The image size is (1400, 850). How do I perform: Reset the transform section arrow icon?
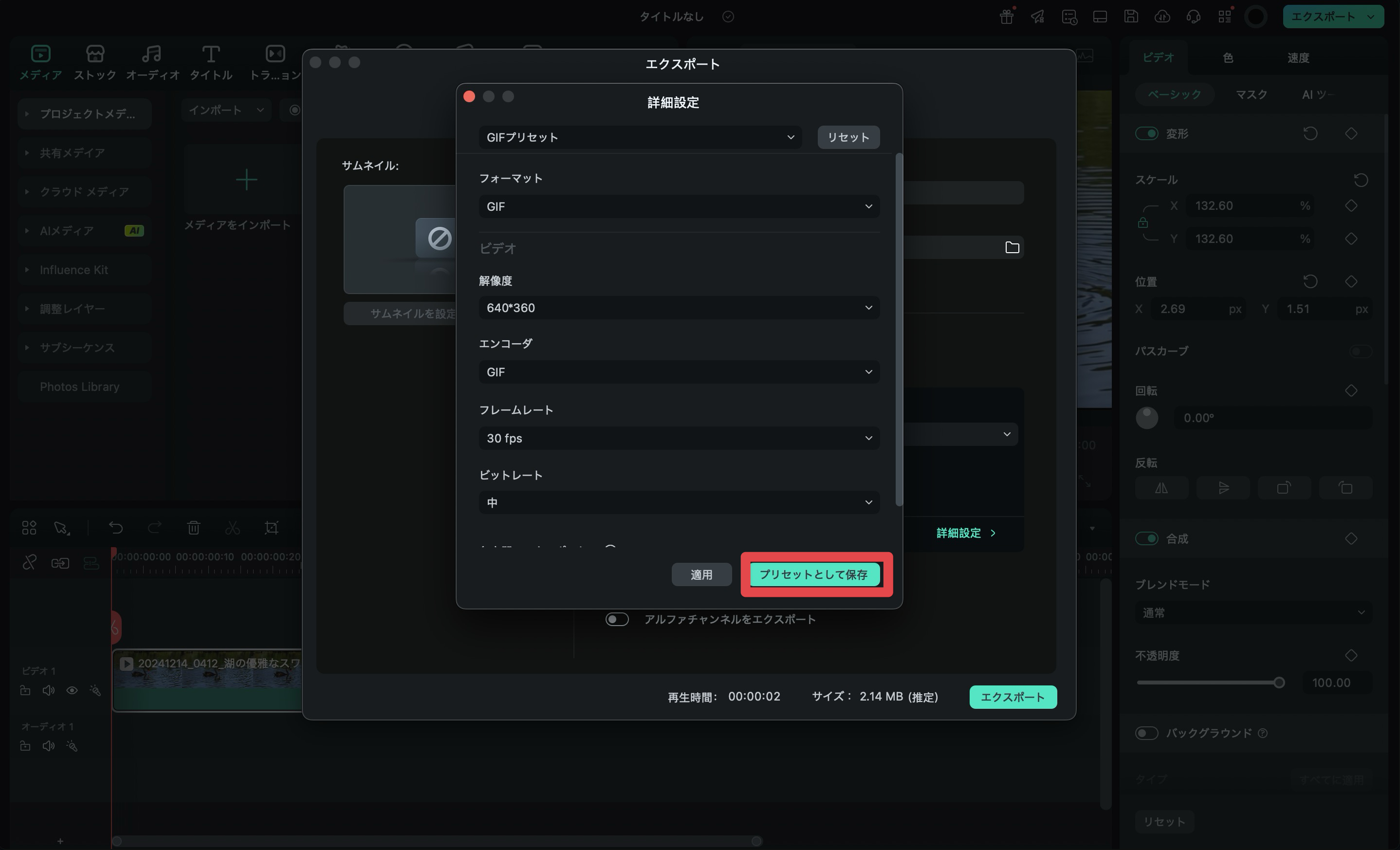coord(1310,133)
